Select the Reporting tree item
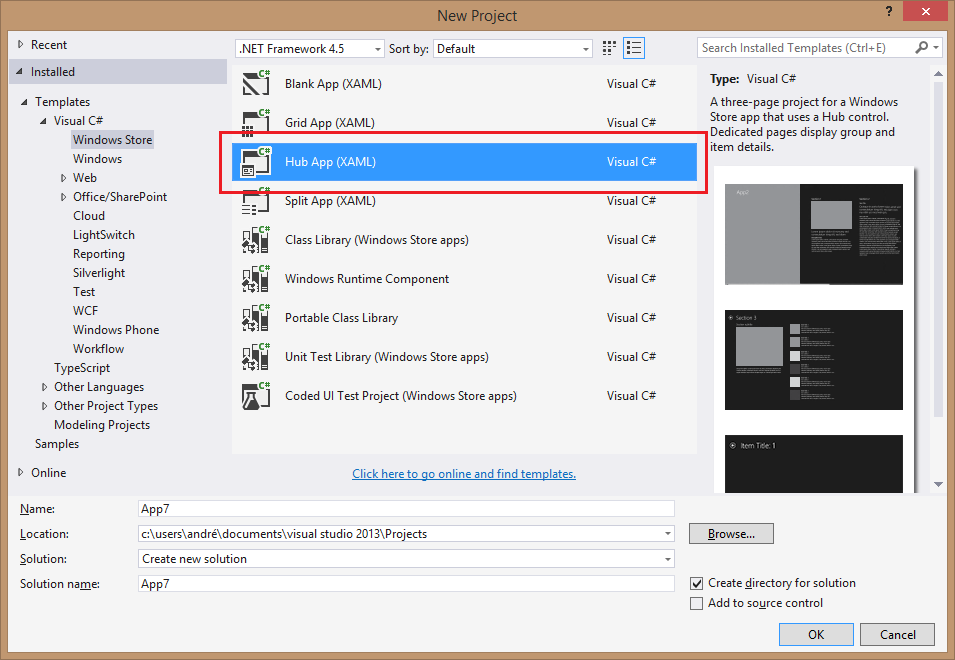 coord(99,254)
